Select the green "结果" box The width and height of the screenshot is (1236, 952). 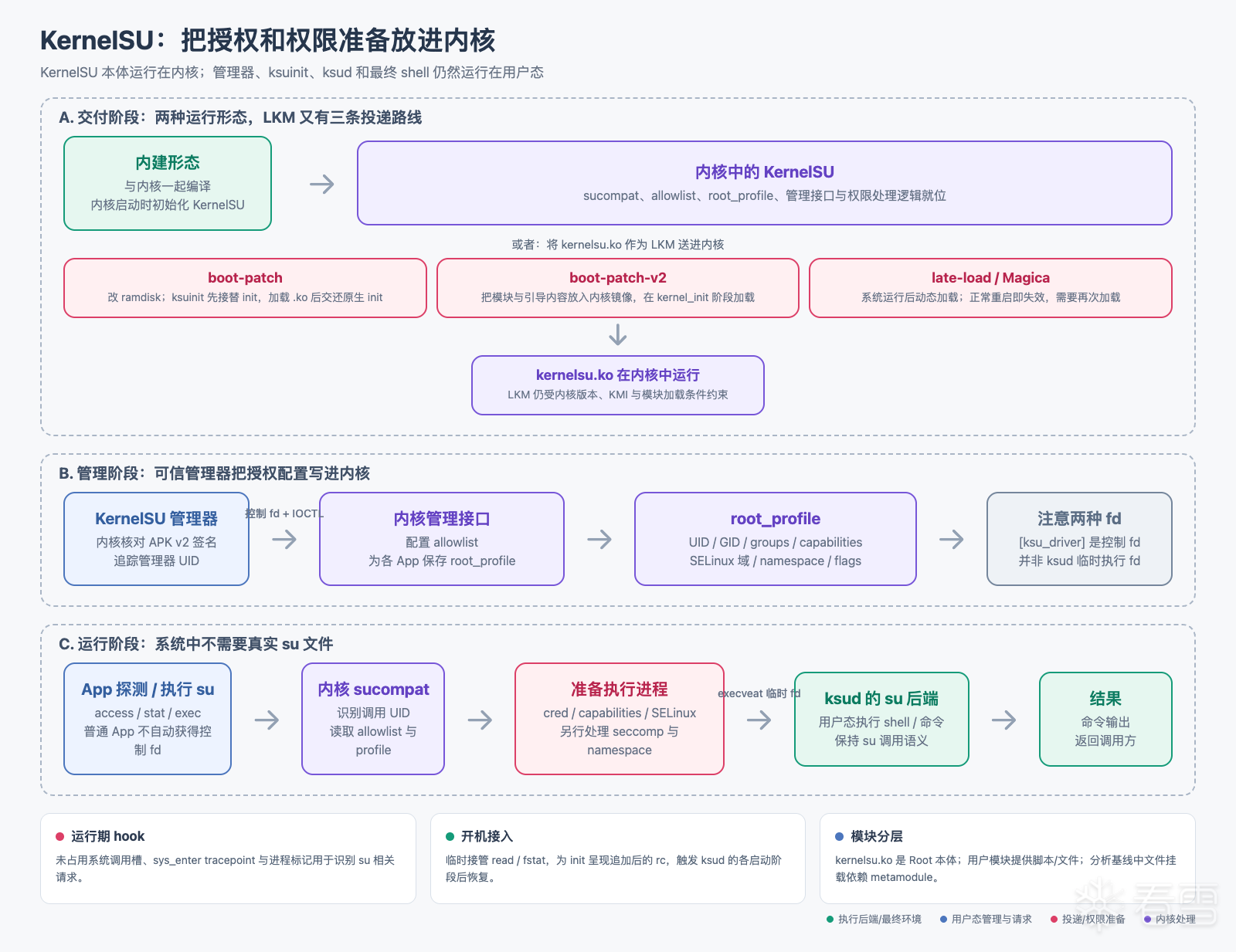click(x=1105, y=719)
